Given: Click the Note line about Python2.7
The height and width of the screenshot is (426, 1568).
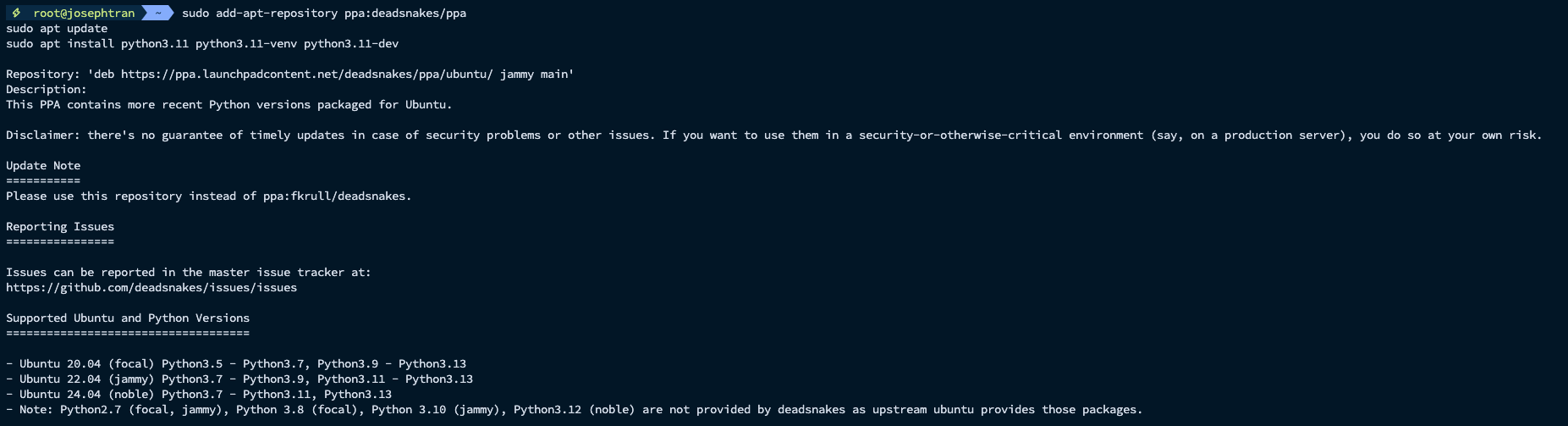Looking at the screenshot, I should (575, 409).
